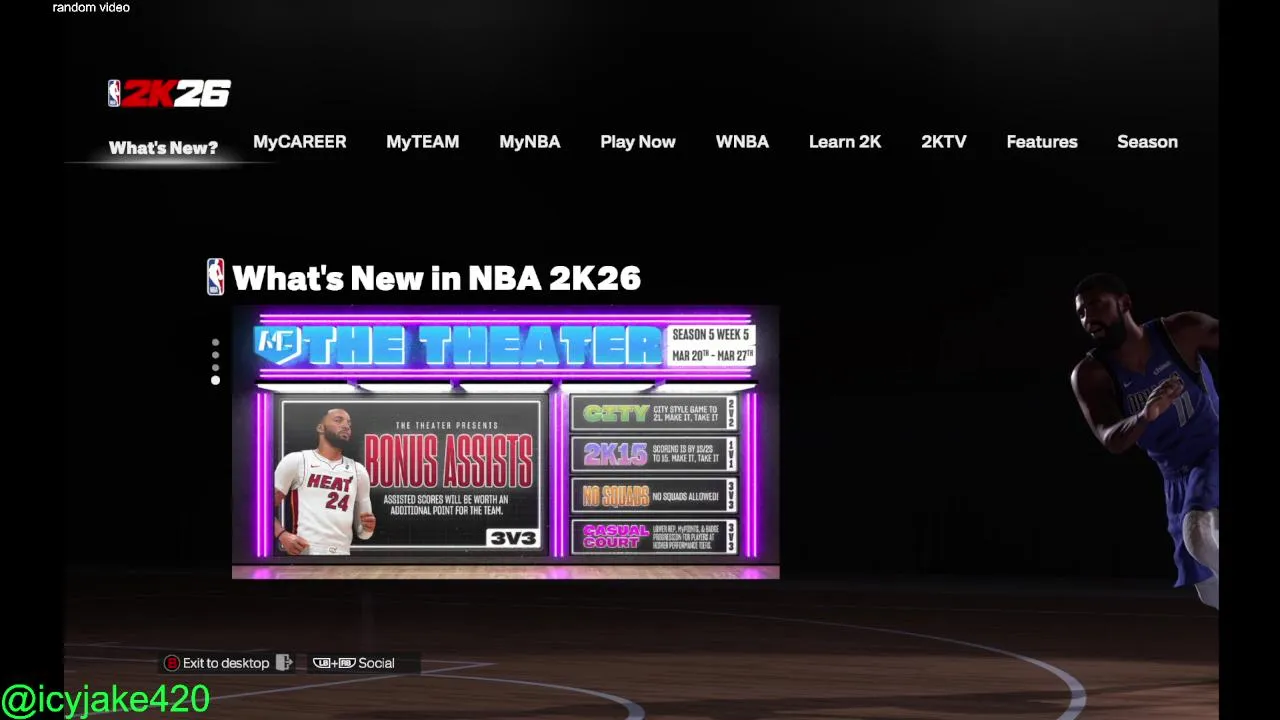Select the What's New? tab
The image size is (1280, 720).
coord(163,148)
